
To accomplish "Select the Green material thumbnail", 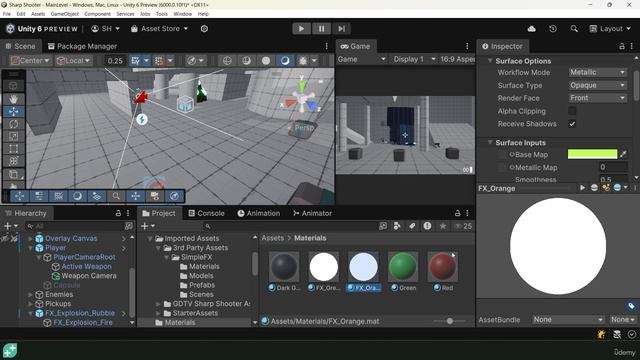I will coord(403,267).
